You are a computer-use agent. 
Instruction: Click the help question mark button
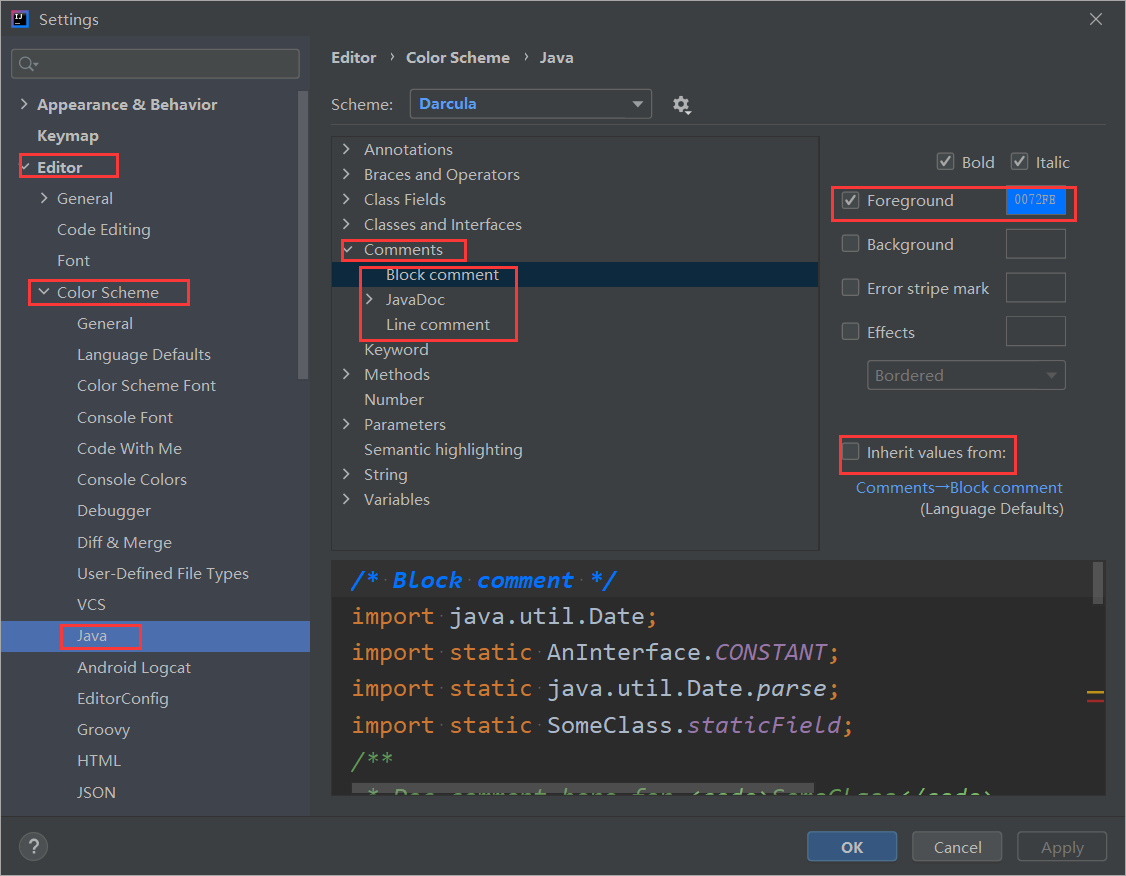tap(33, 847)
